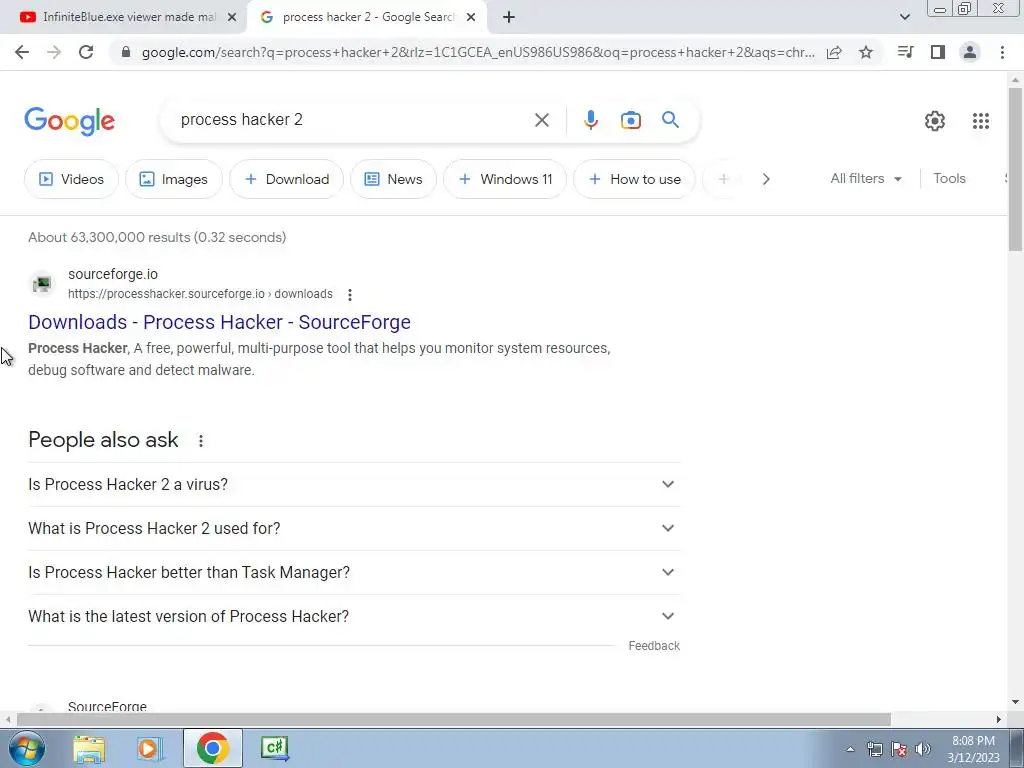The image size is (1024, 768).
Task: Show the tab search dropdown
Action: point(904,17)
